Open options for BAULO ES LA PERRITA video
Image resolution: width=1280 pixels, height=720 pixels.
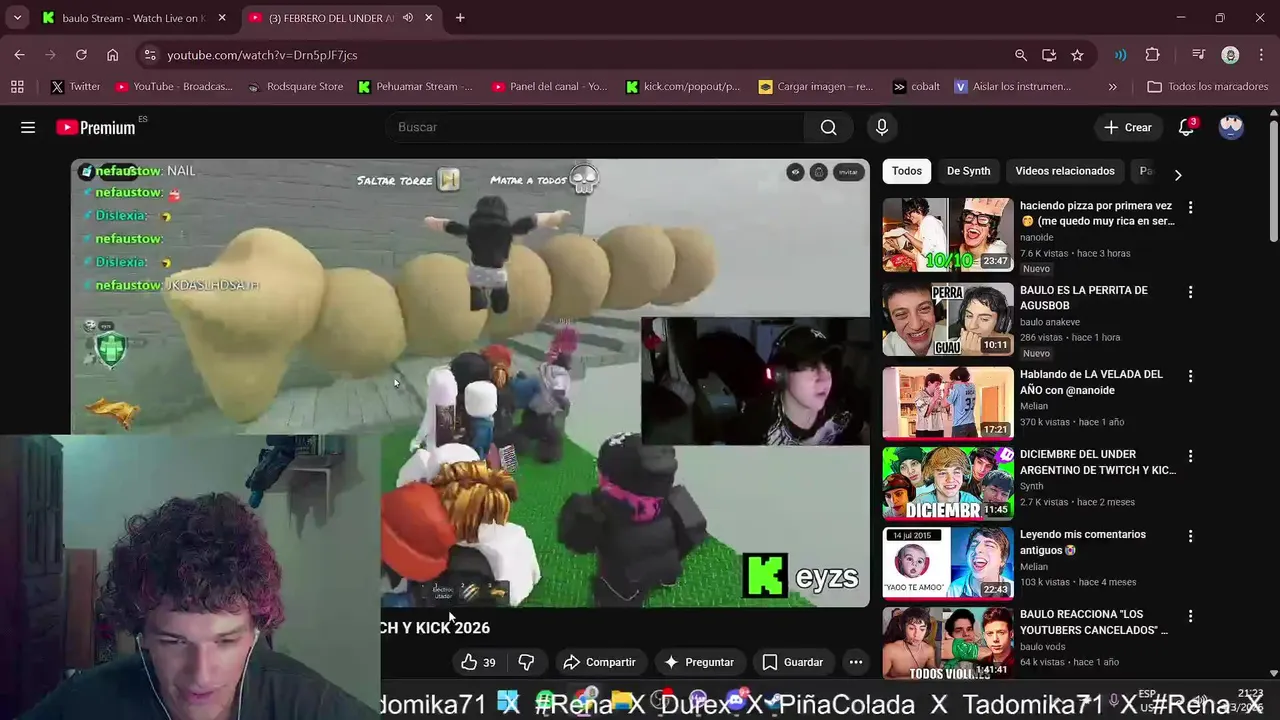point(1190,292)
